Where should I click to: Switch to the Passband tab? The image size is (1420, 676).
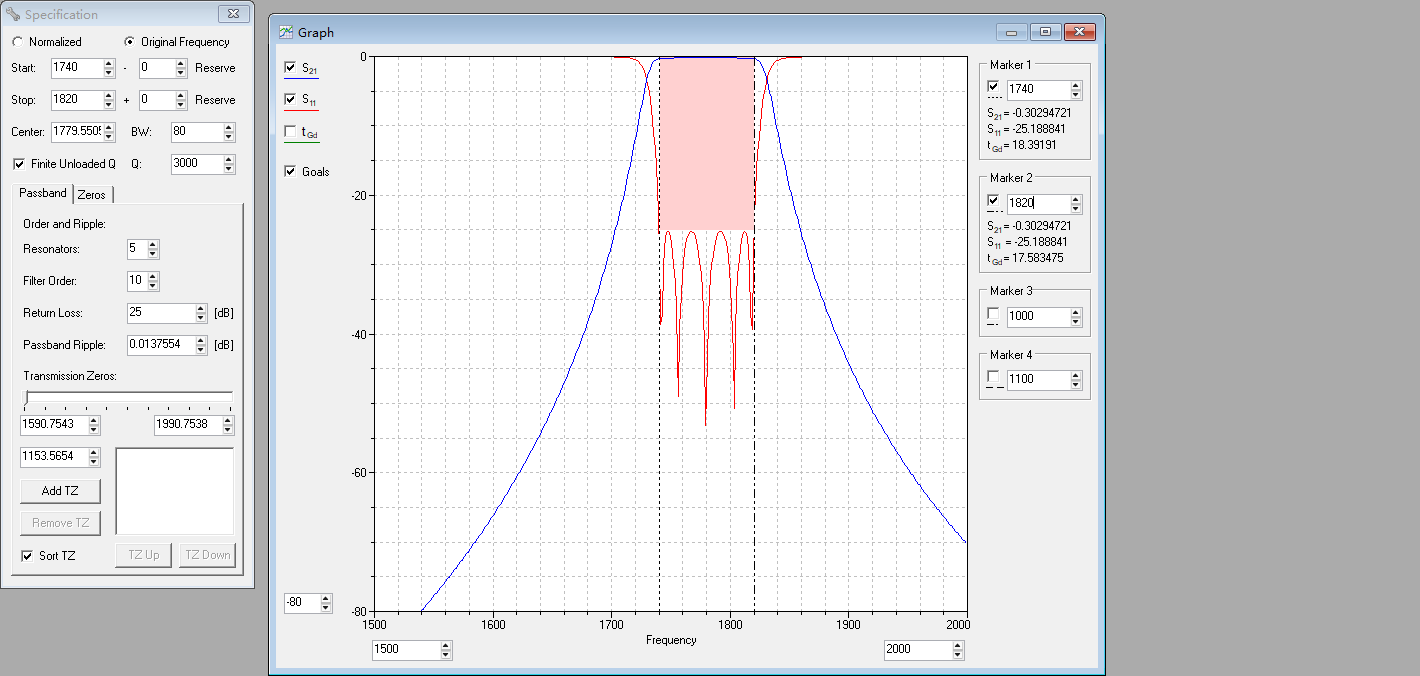pos(43,193)
